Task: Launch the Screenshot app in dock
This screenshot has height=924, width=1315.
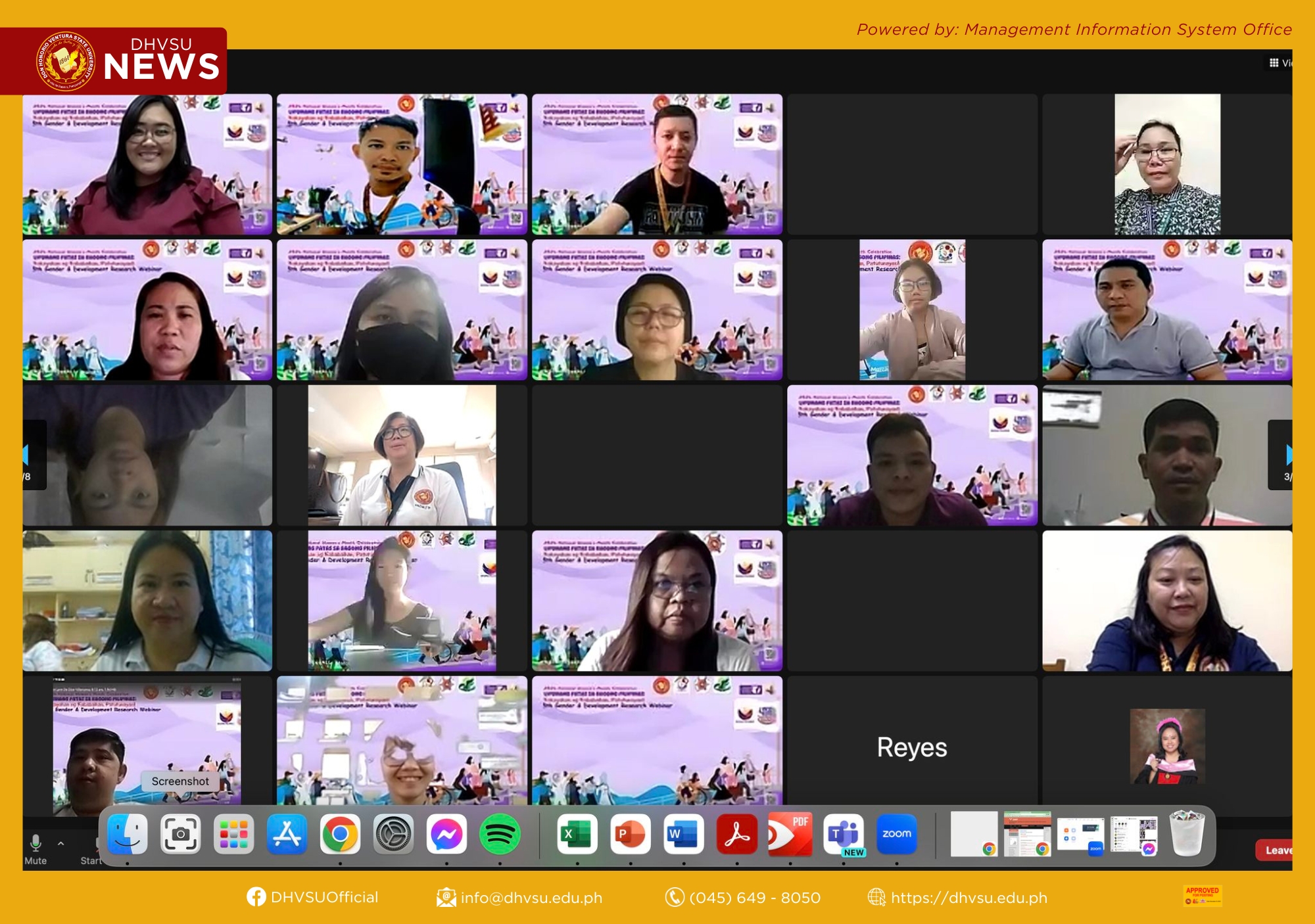Action: [x=180, y=834]
